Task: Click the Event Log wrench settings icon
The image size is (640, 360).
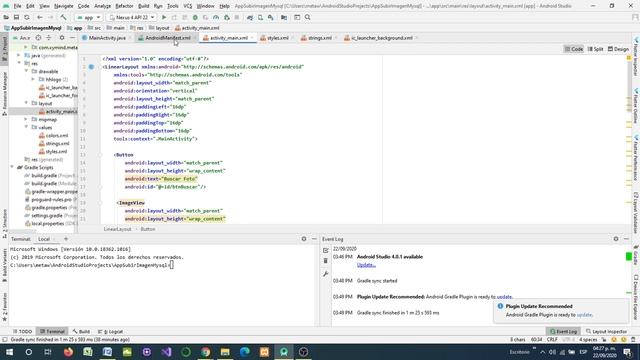Action: pyautogui.click(x=326, y=274)
